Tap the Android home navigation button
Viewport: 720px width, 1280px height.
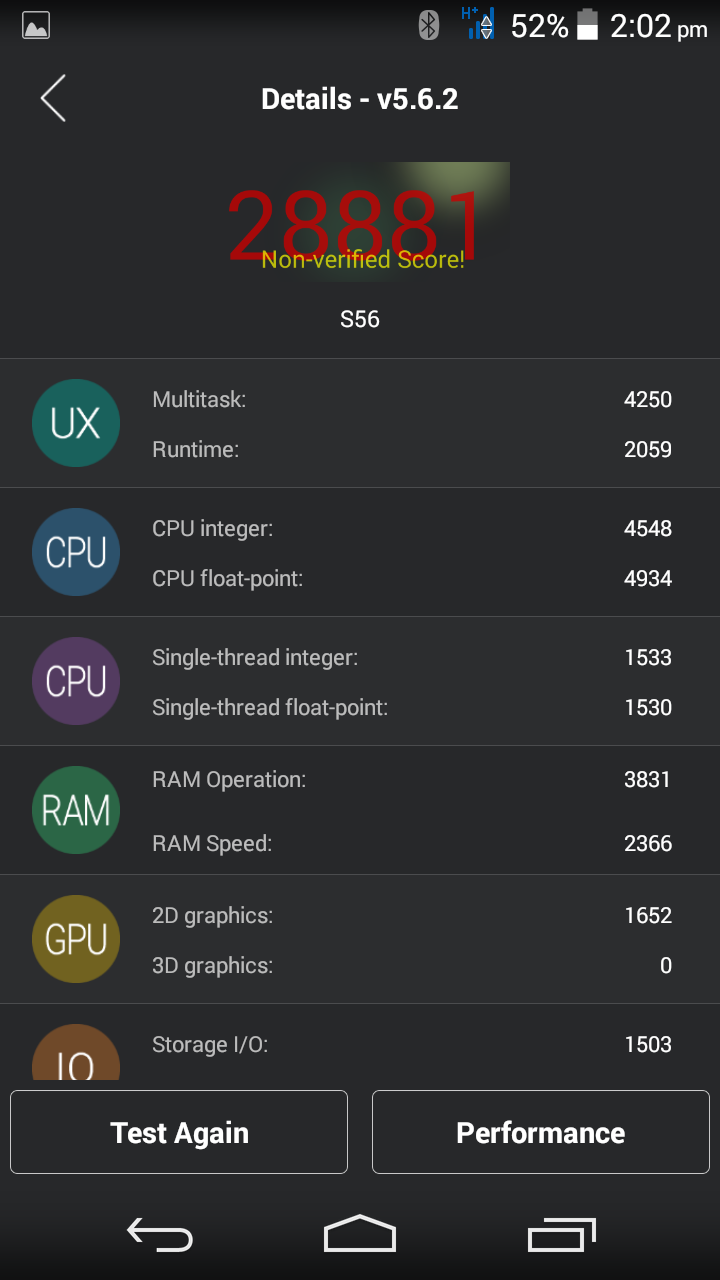[x=360, y=1234]
